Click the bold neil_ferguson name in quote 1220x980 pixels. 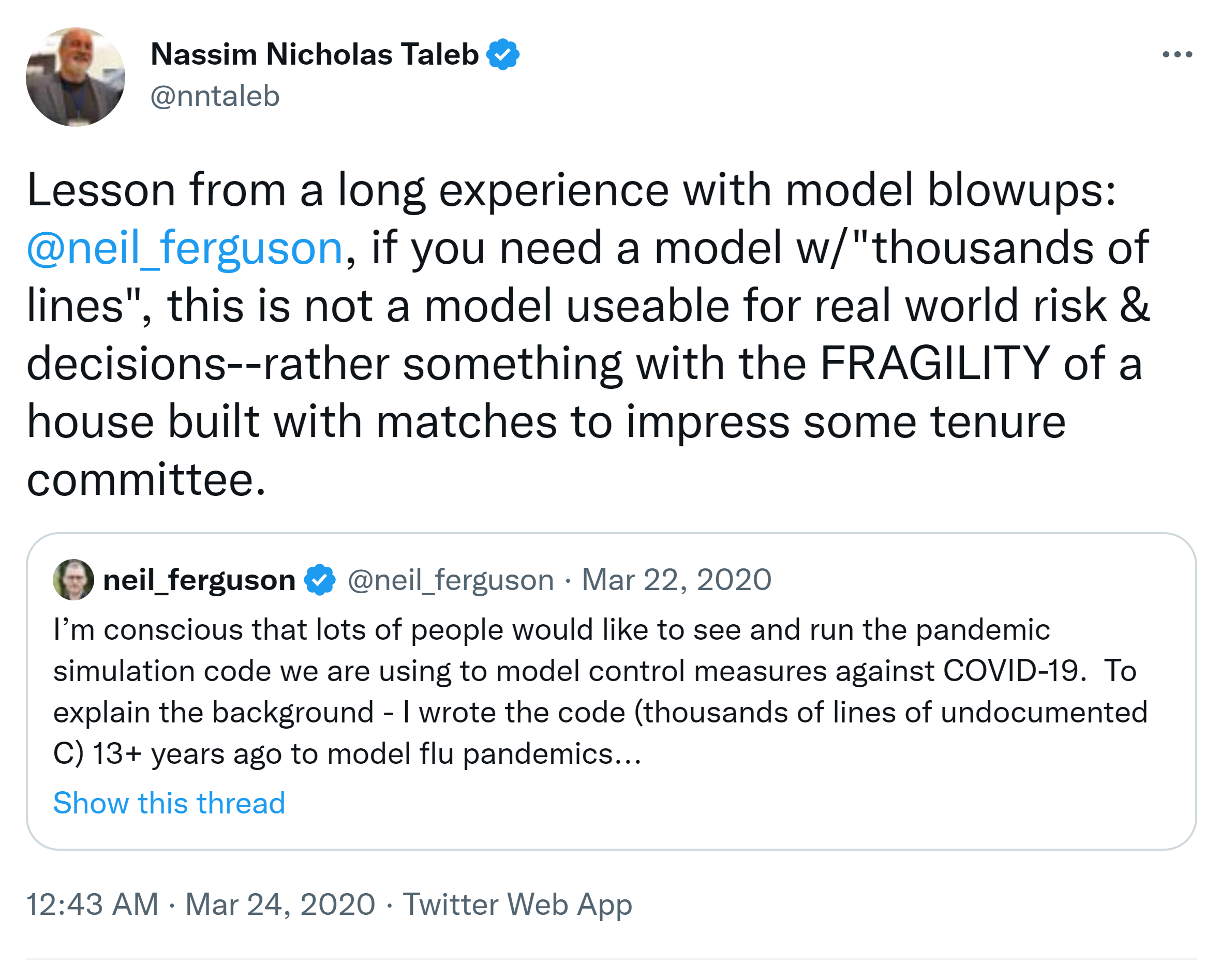pyautogui.click(x=199, y=580)
